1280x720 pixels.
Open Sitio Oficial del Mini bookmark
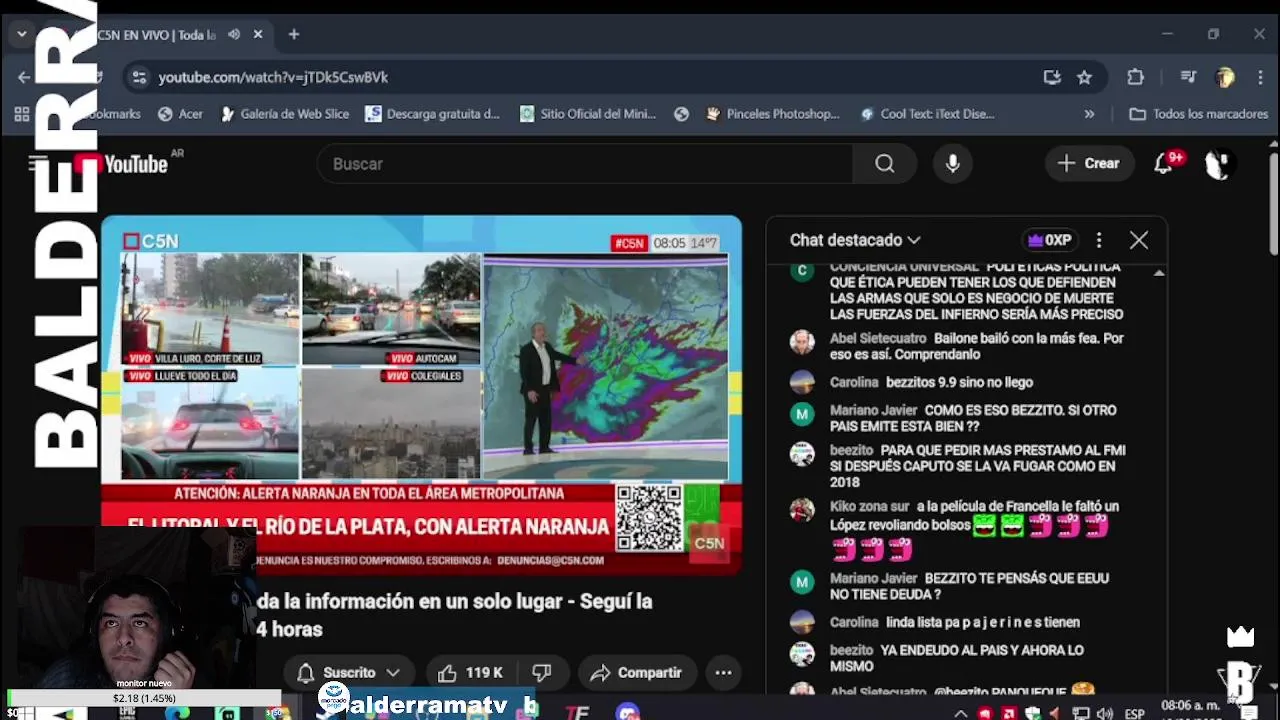[587, 114]
